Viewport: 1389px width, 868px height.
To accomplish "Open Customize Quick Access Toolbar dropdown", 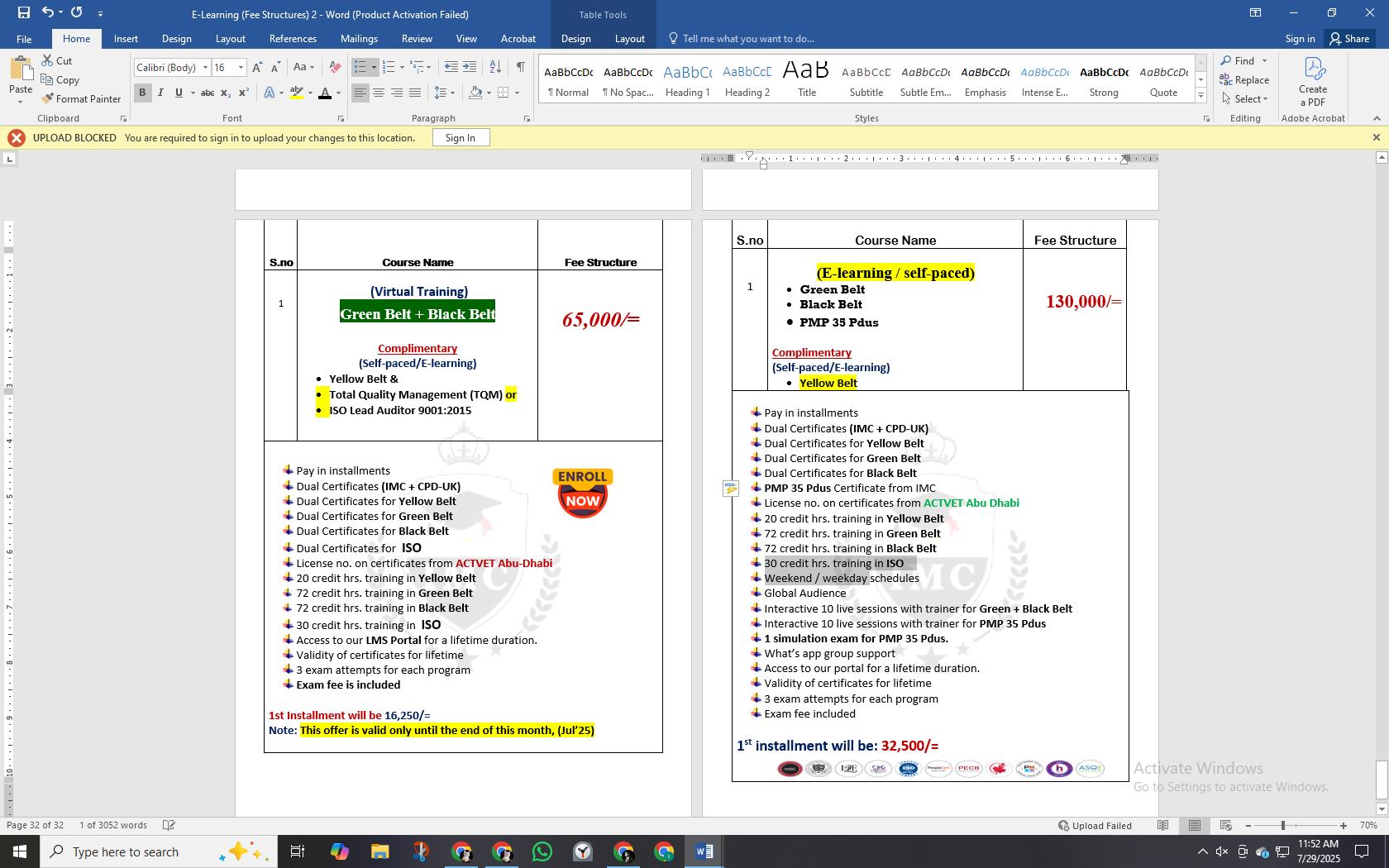I will (x=100, y=13).
